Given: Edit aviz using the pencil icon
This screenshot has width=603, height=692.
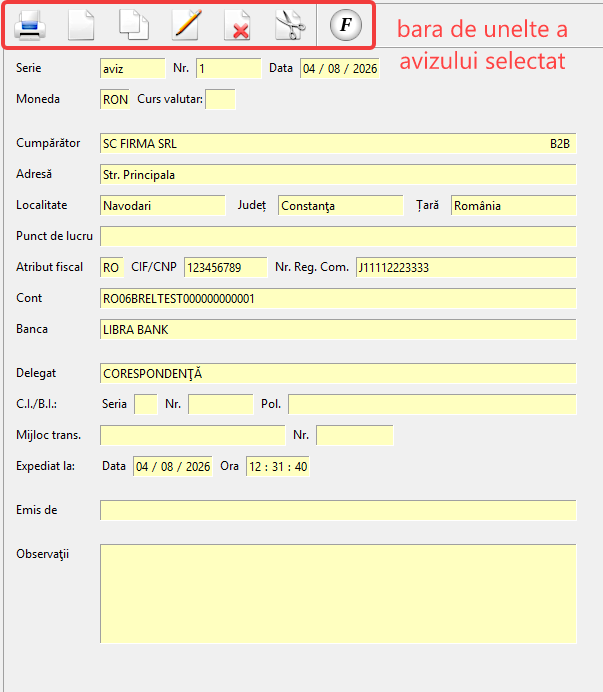Looking at the screenshot, I should coord(186,25).
